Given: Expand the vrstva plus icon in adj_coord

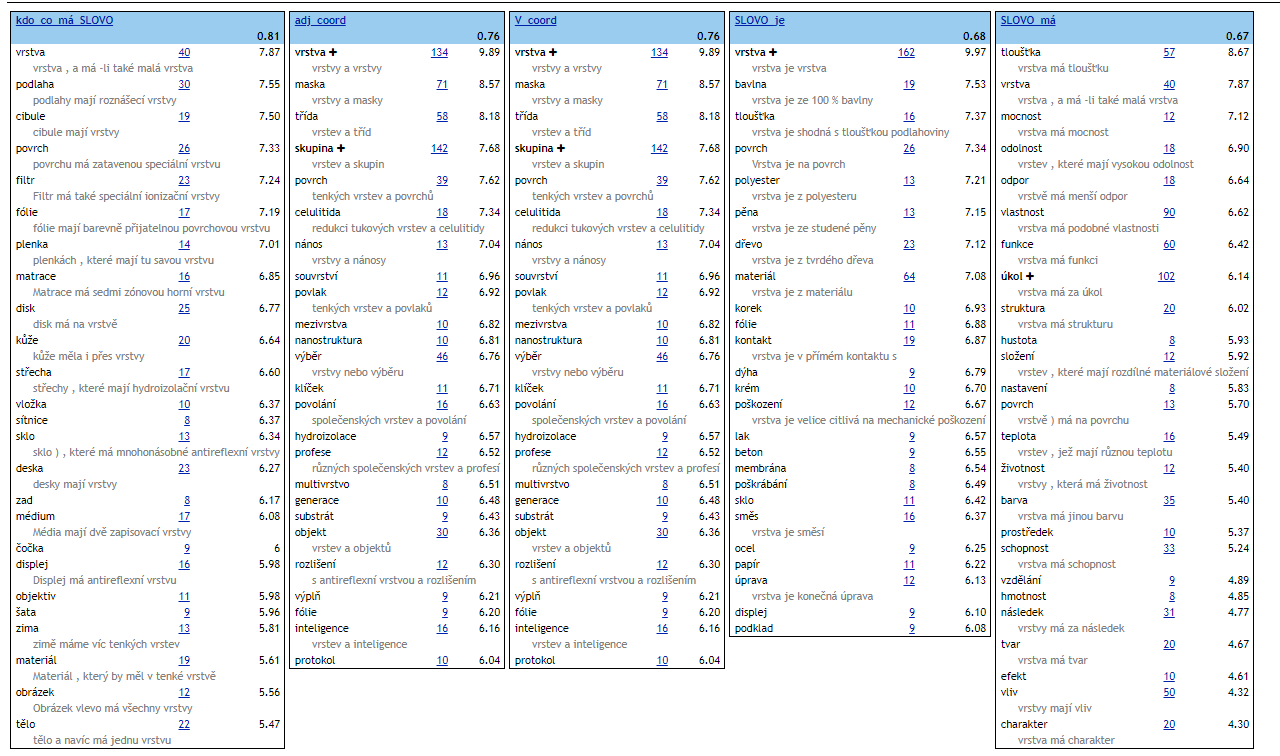Looking at the screenshot, I should (x=333, y=52).
